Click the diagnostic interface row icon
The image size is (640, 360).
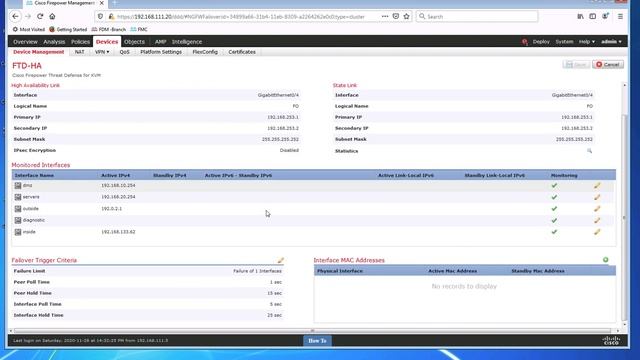[x=18, y=220]
